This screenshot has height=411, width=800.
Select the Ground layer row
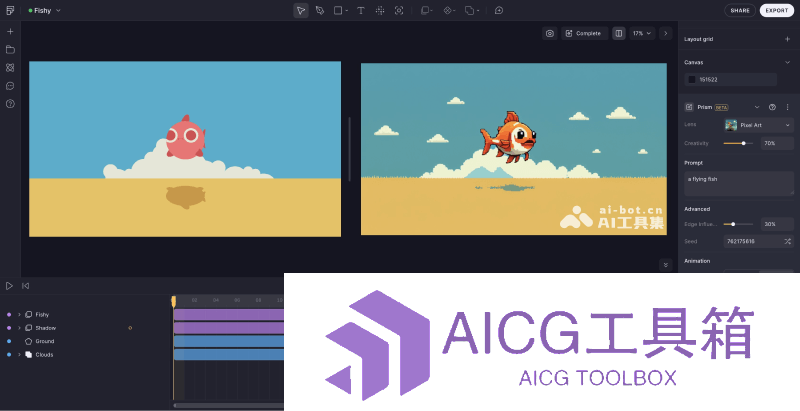[85, 341]
